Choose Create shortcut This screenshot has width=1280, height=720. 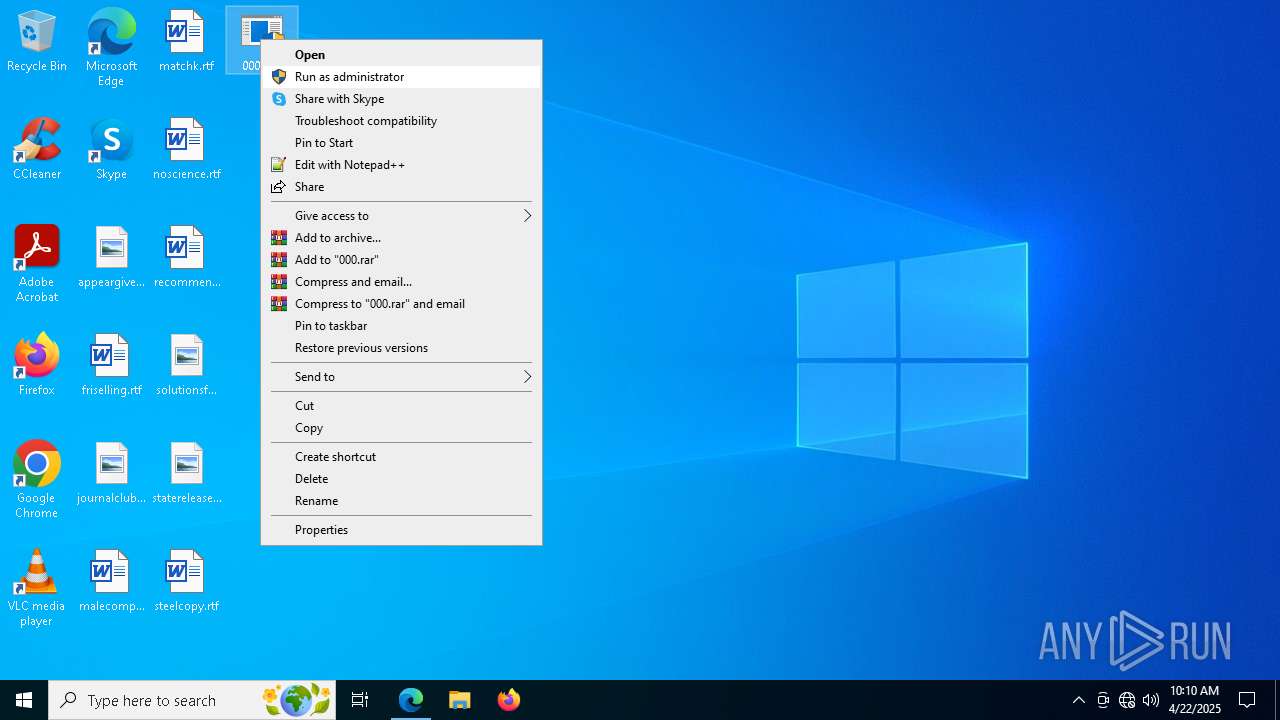[401, 457]
